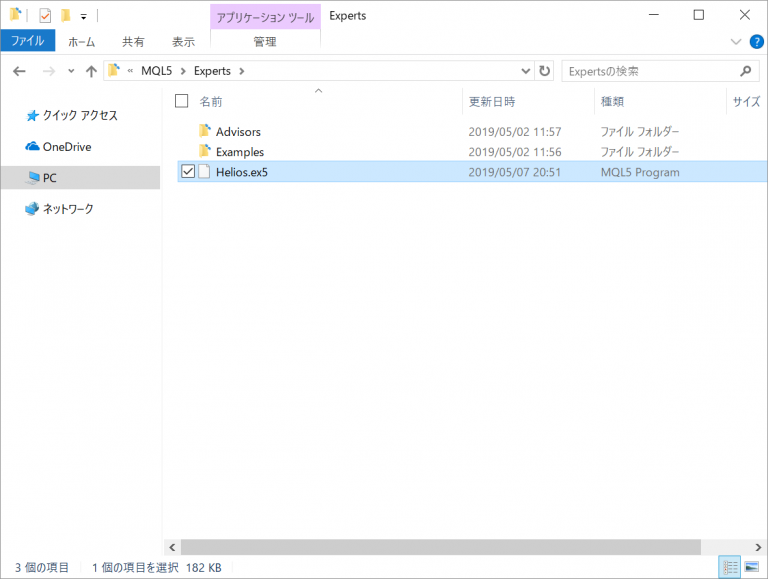Refresh the Experts folder view

click(x=545, y=71)
